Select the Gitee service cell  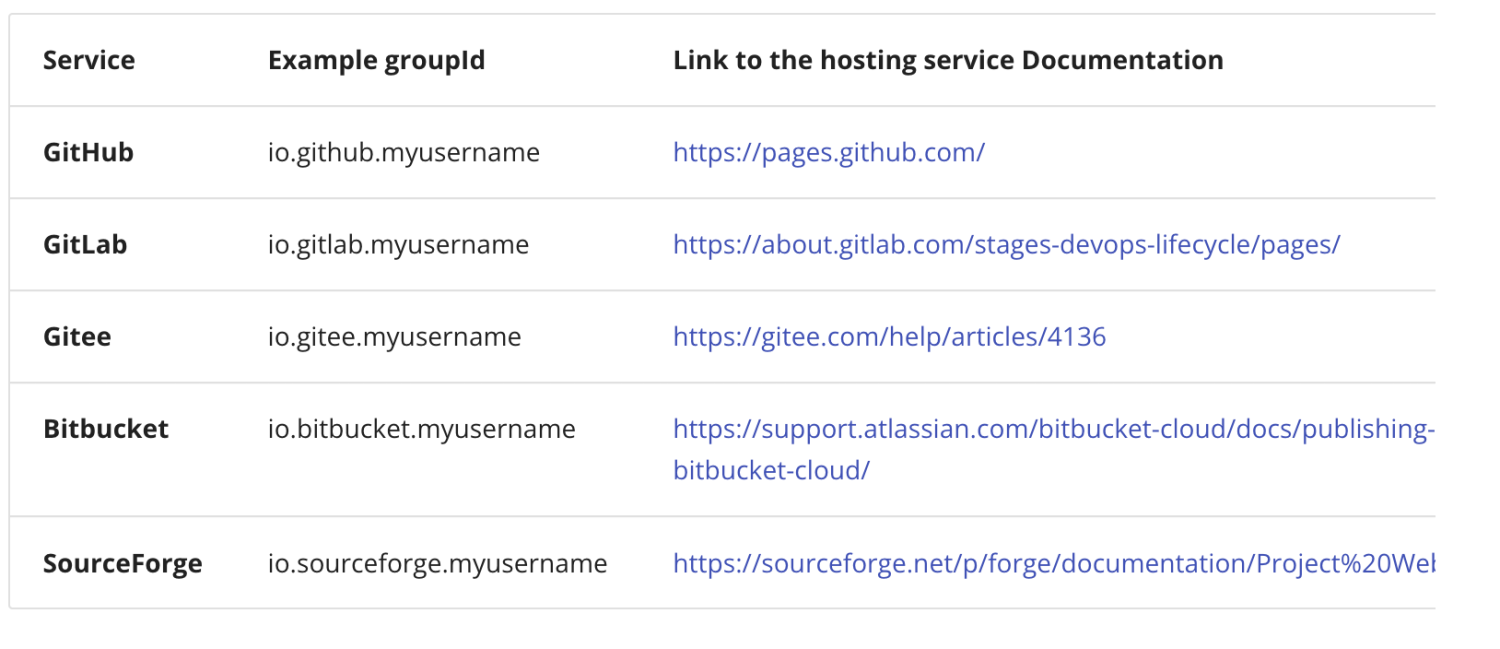77,337
